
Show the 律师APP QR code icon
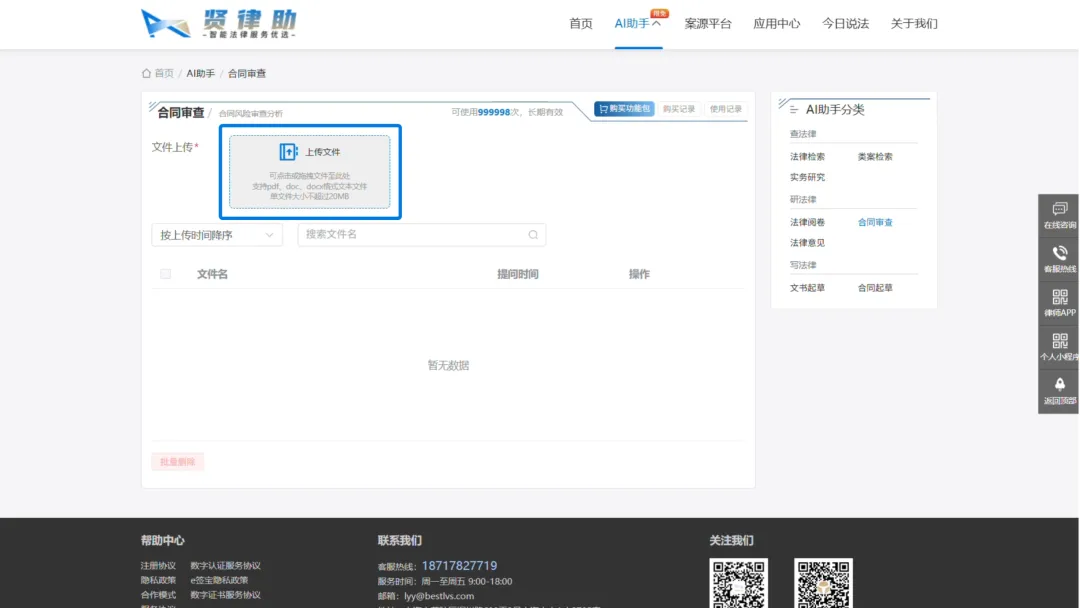click(1059, 297)
